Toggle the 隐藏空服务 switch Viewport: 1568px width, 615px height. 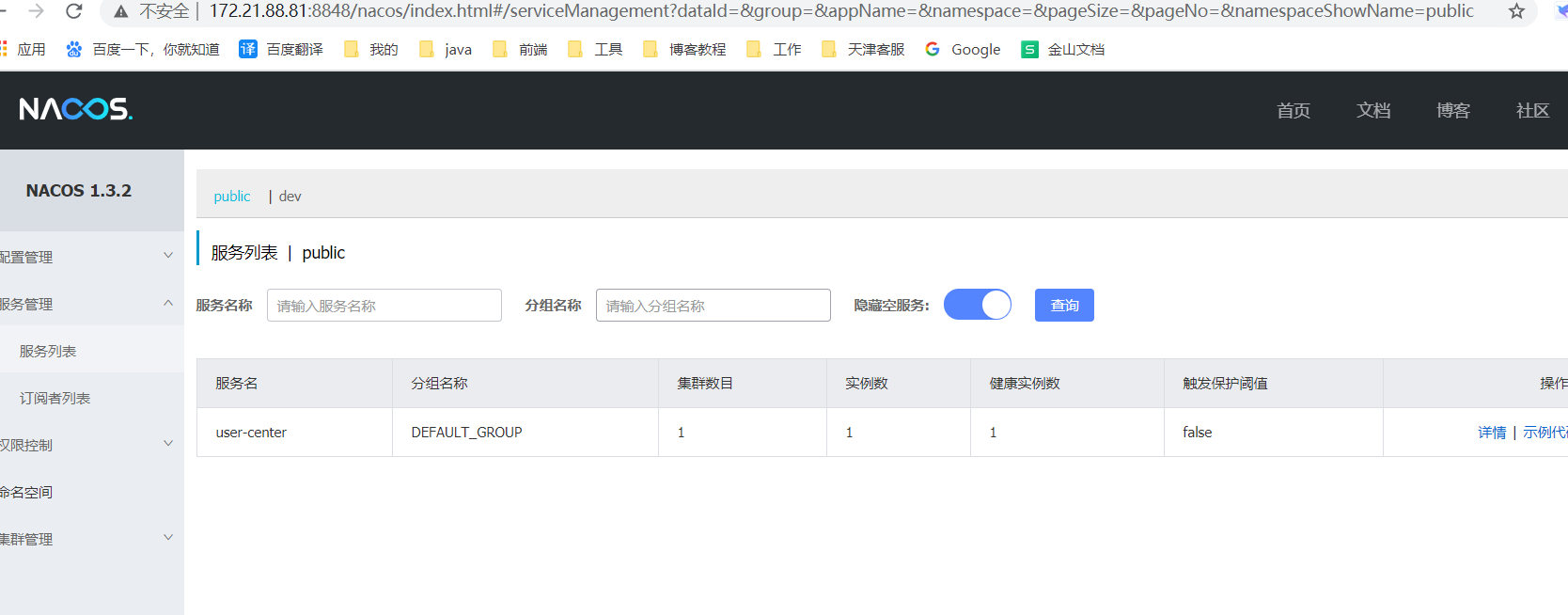[x=978, y=305]
